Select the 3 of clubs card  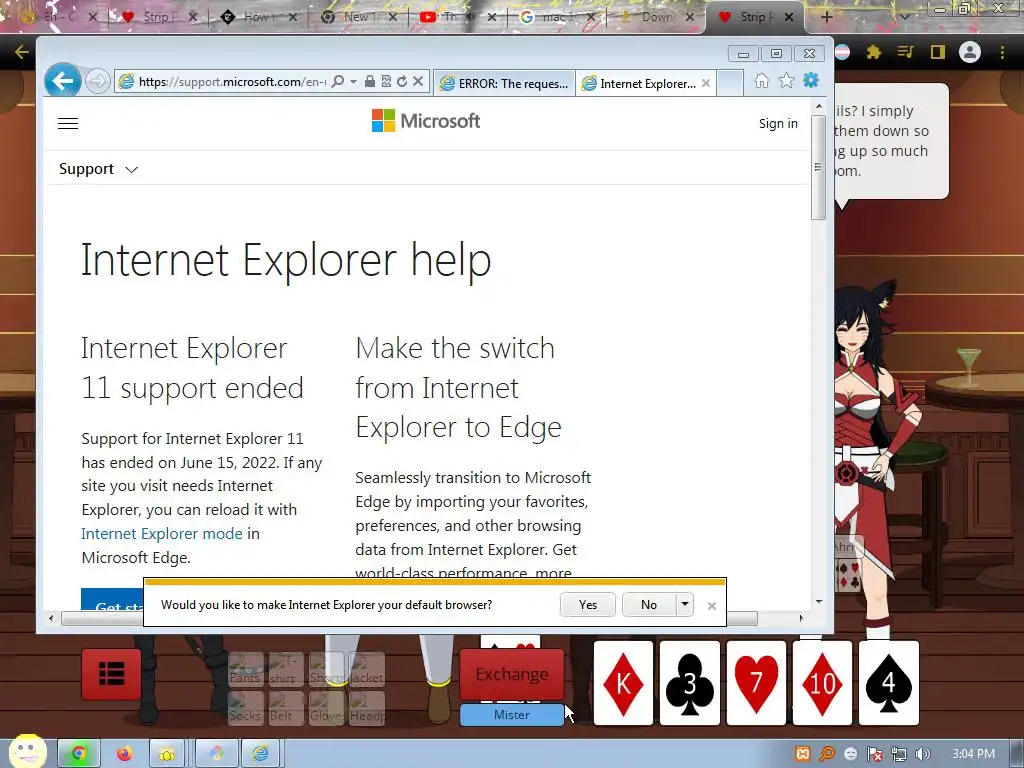(x=690, y=683)
